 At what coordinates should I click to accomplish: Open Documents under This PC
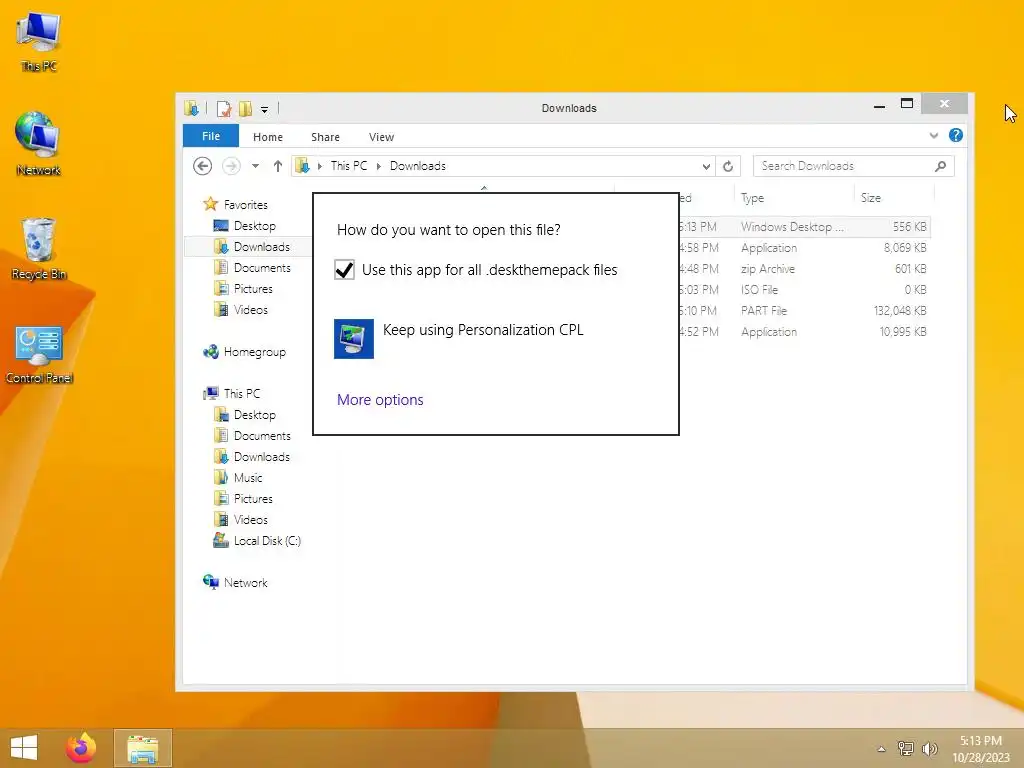(x=262, y=436)
